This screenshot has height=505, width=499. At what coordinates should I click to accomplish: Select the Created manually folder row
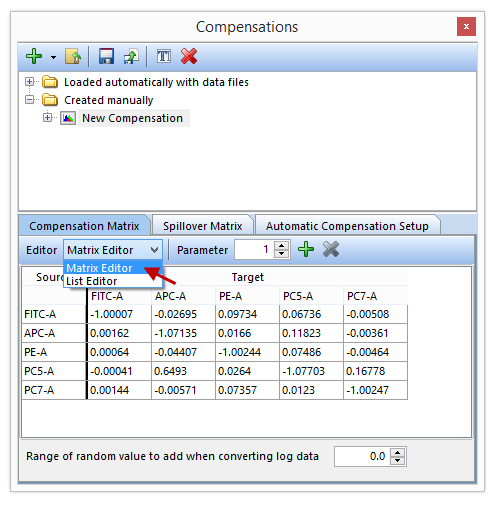click(x=108, y=100)
